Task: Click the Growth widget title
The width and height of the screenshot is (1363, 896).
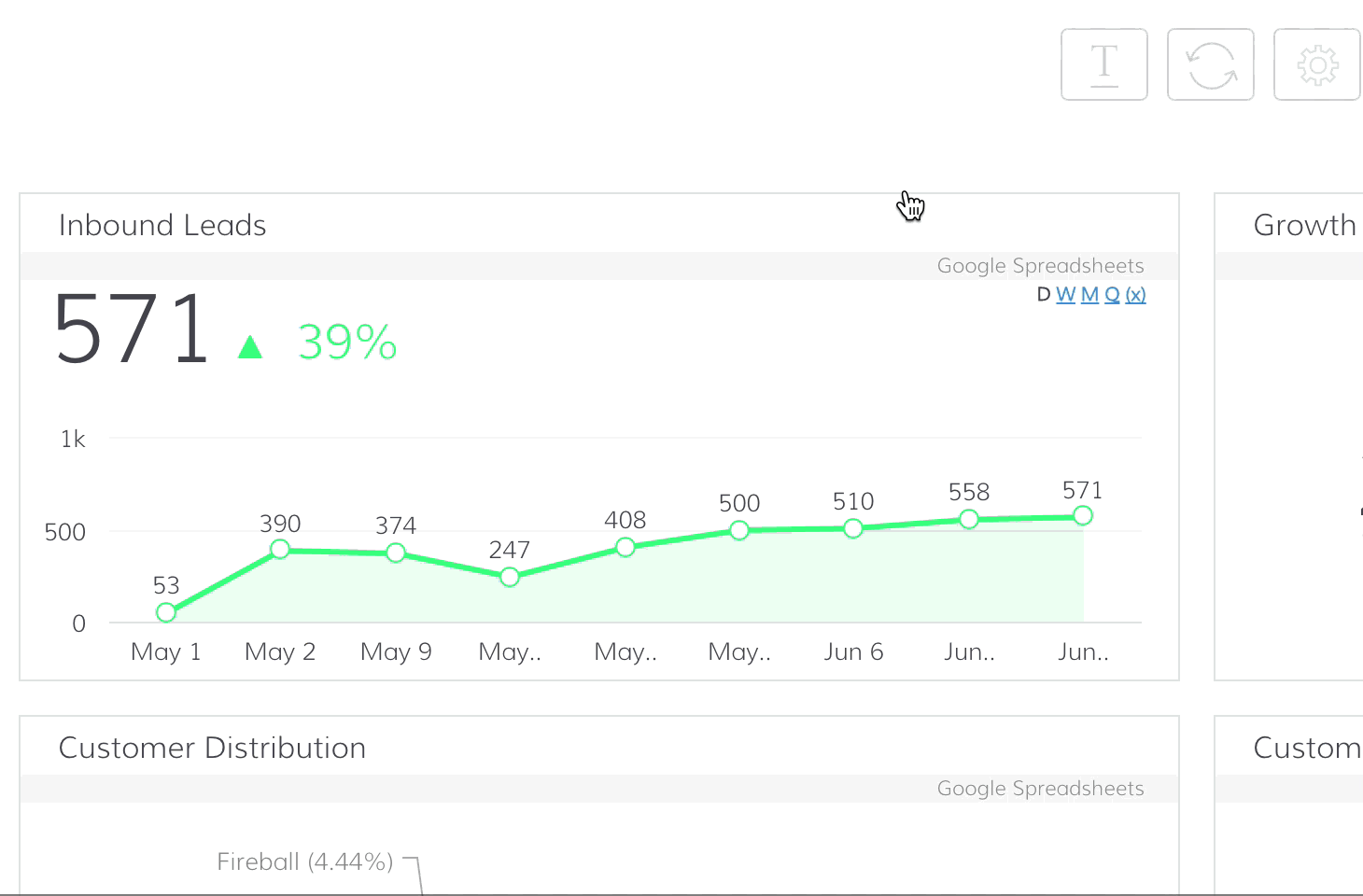Action: click(x=1305, y=224)
